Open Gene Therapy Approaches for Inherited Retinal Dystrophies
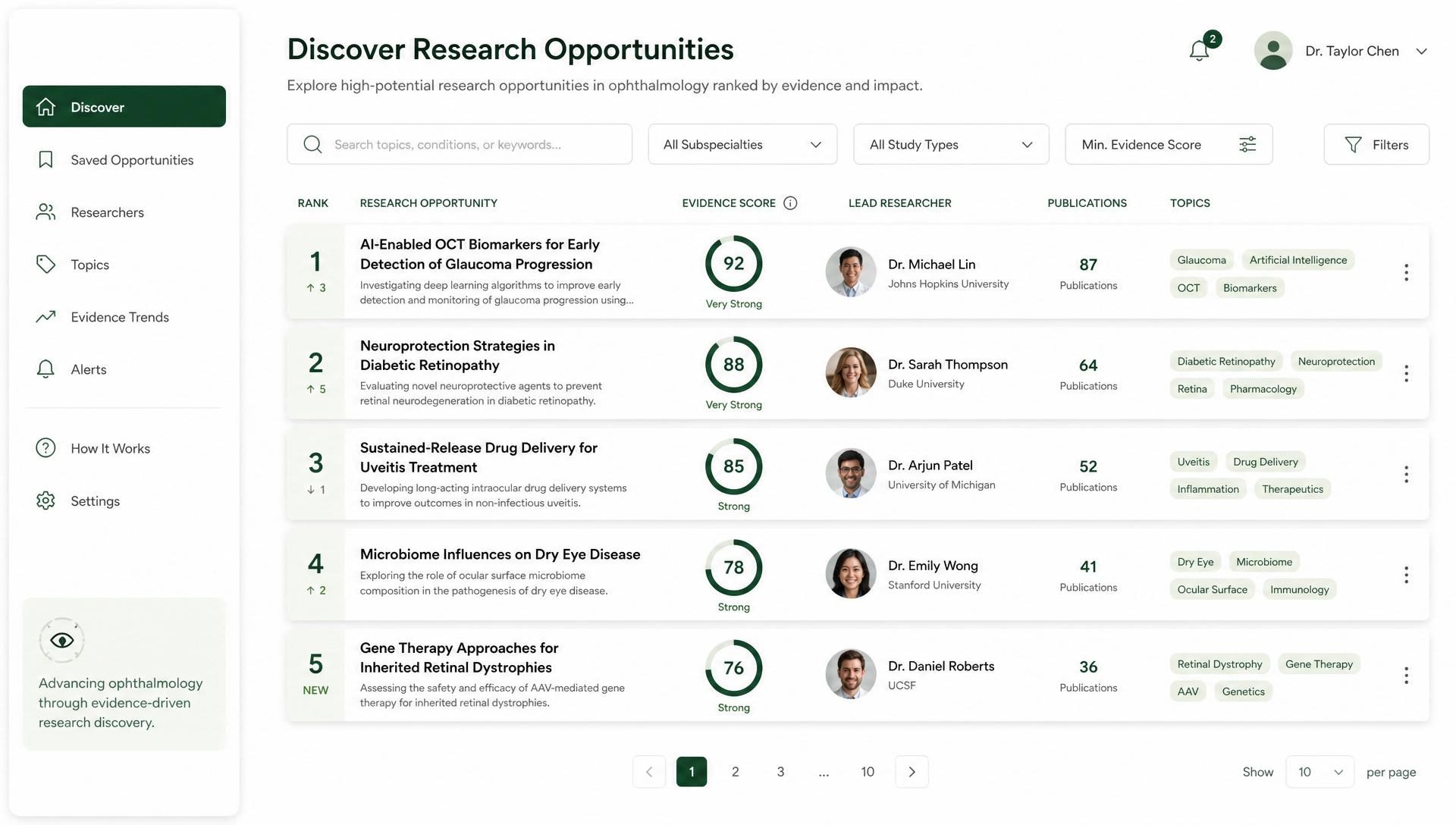The image size is (1456, 825). coord(459,657)
